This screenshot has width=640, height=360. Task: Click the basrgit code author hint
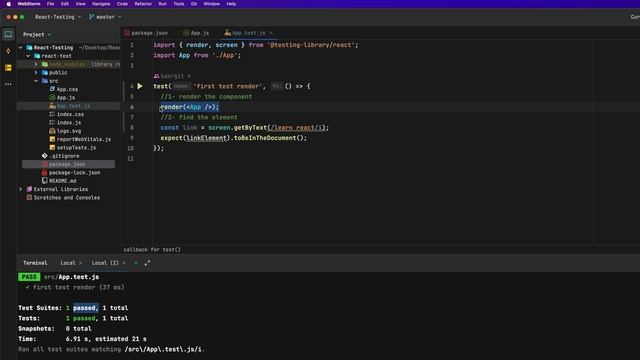pos(172,76)
